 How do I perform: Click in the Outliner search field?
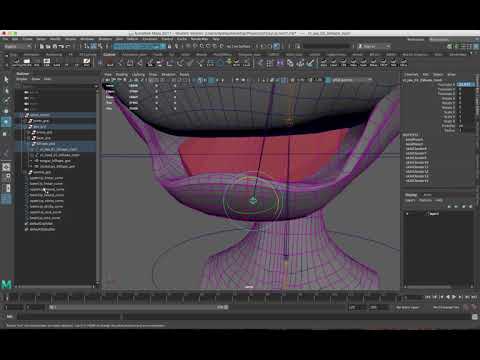click(x=57, y=86)
